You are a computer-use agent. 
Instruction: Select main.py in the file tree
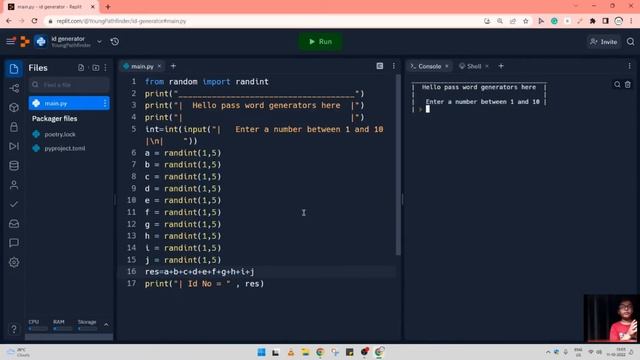tap(69, 103)
